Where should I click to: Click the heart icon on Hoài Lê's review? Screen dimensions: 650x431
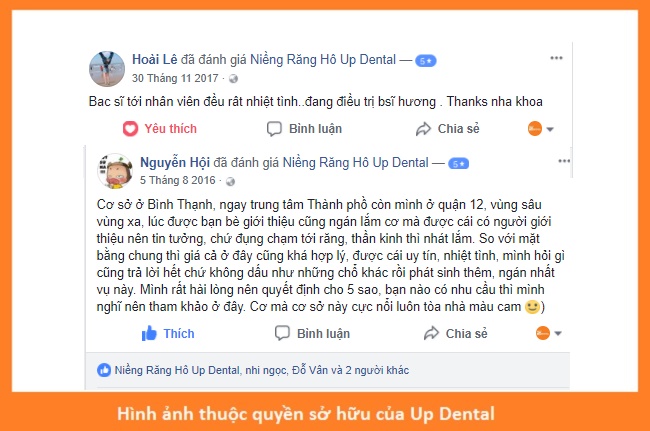pyautogui.click(x=130, y=129)
